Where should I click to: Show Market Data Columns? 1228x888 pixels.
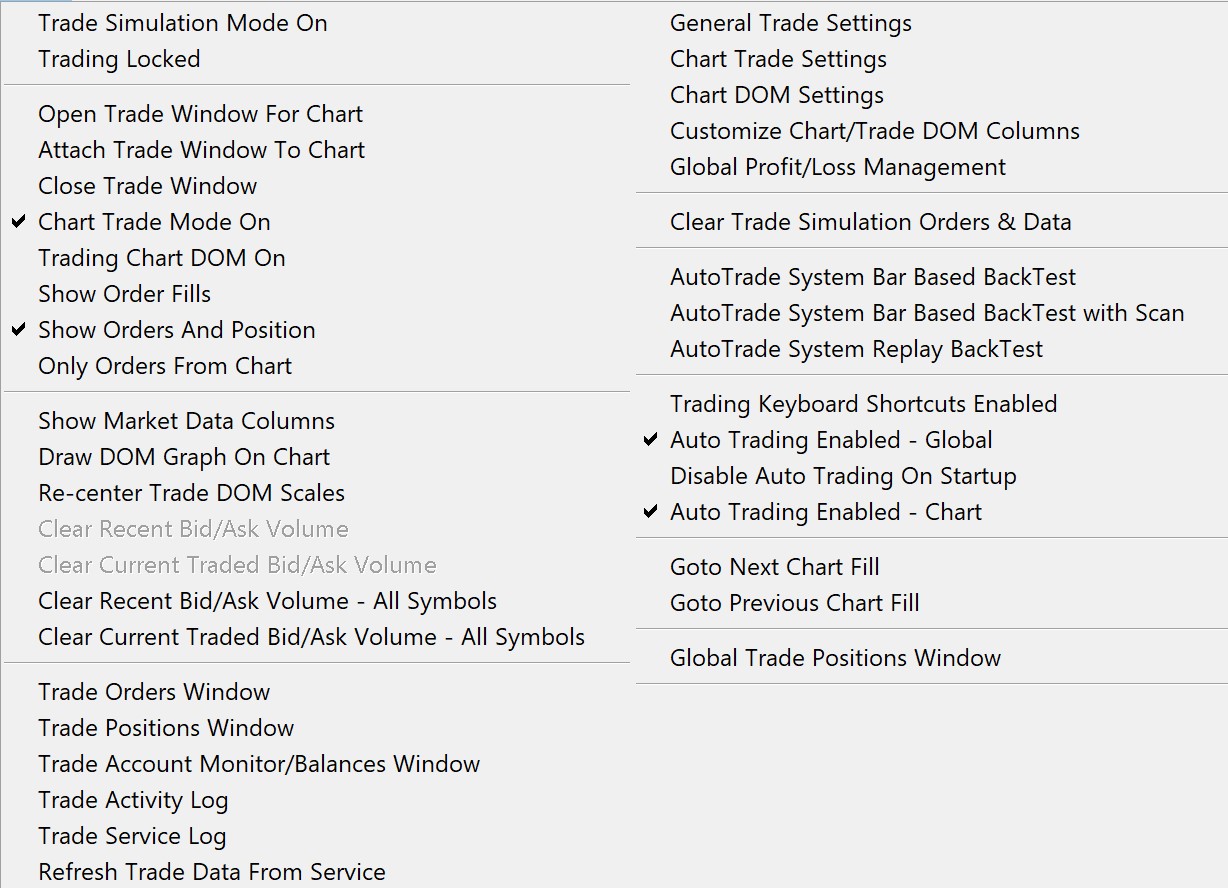[186, 421]
